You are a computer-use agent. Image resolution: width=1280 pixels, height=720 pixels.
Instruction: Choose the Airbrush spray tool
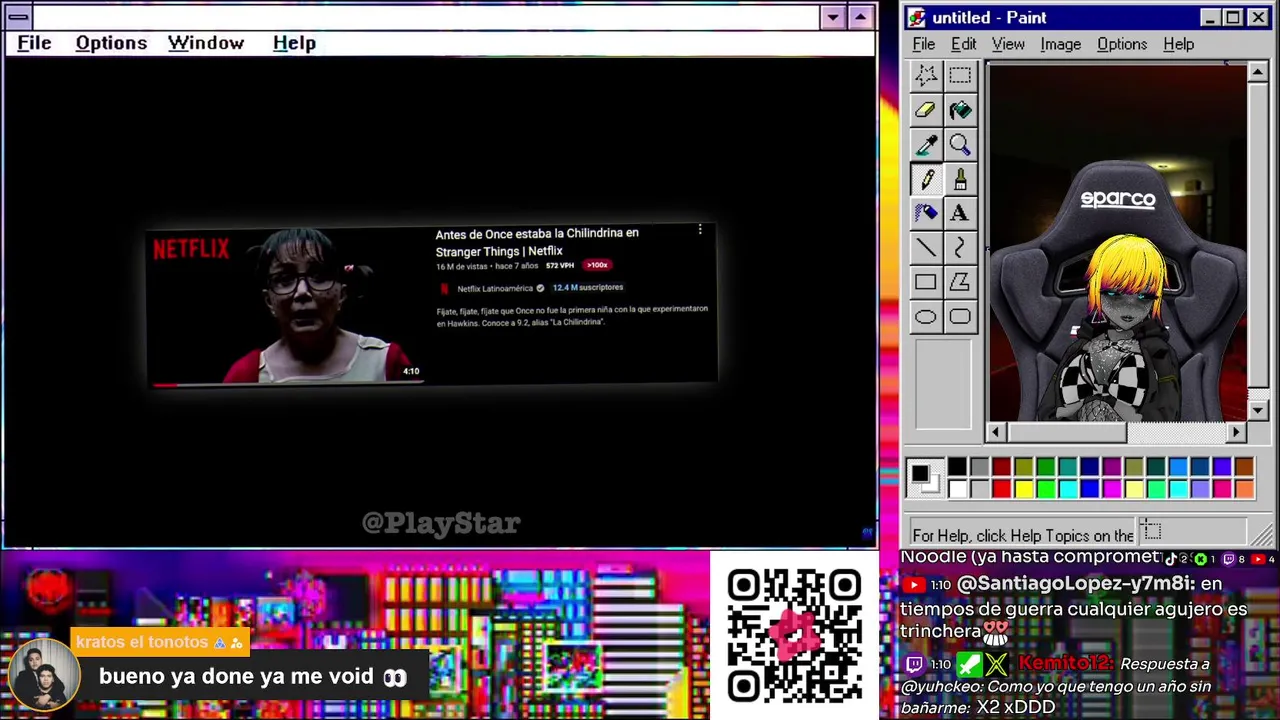926,213
